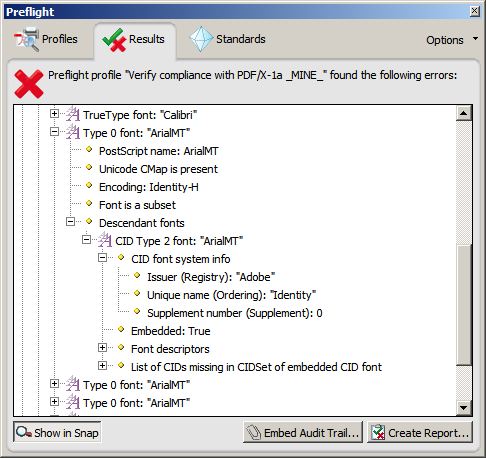Click the paperclip icon on Embed Audit Trail

click(254, 433)
